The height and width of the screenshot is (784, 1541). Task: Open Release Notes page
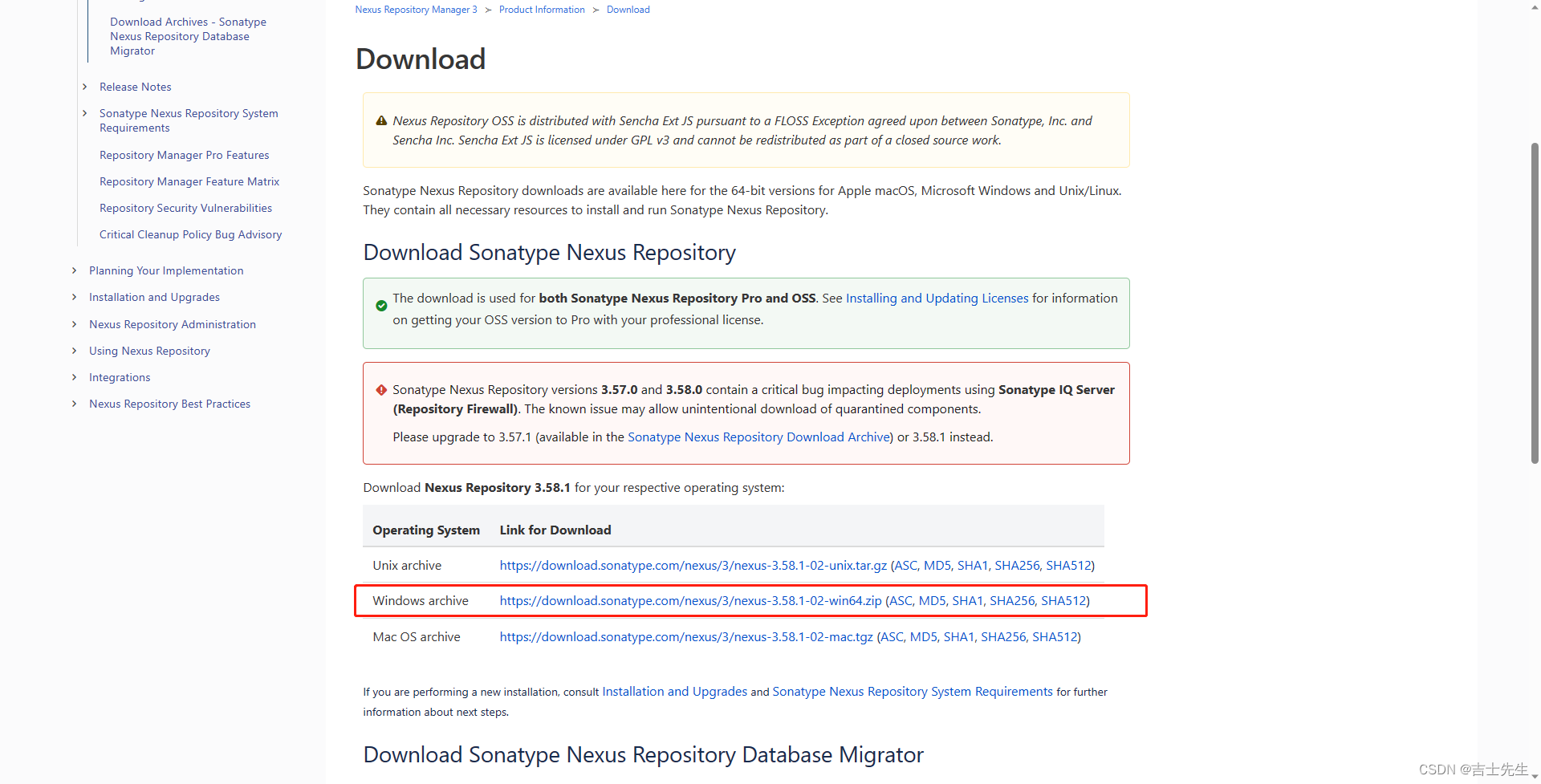[135, 87]
